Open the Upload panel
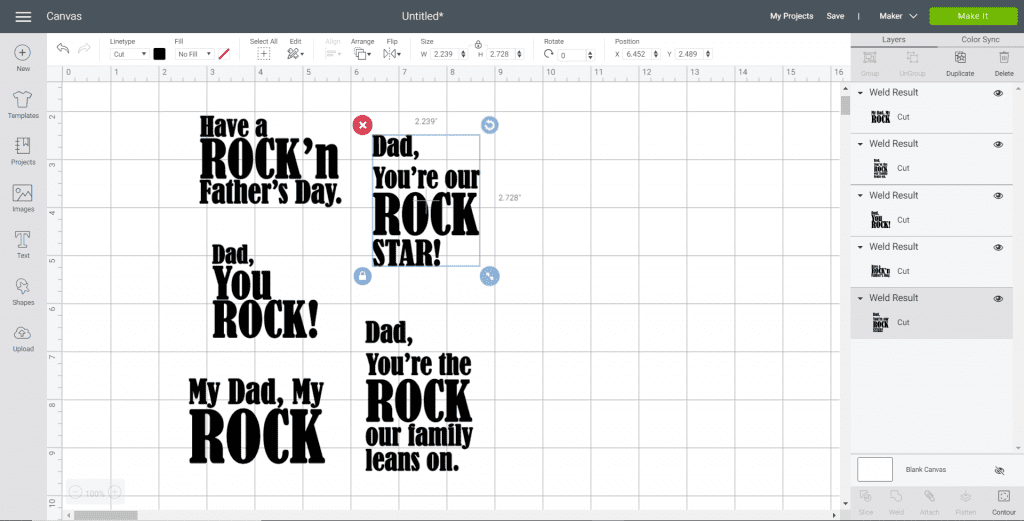This screenshot has height=521, width=1024. 23,338
